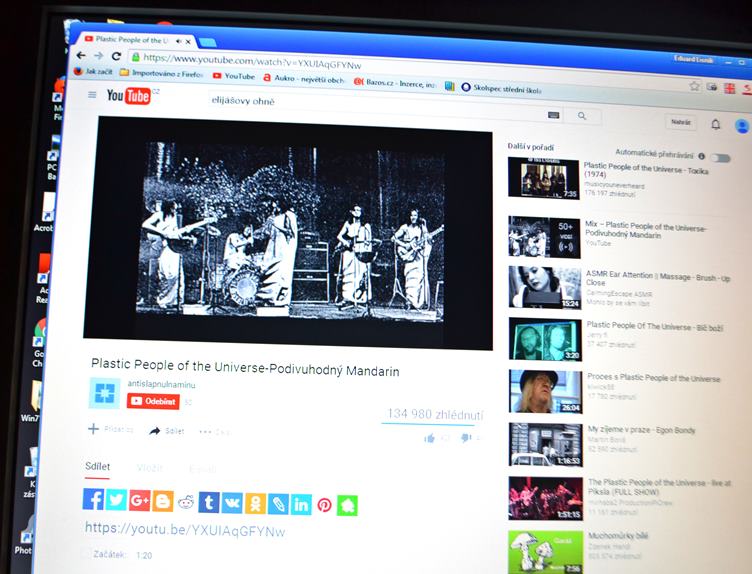Click the Nahrát upload button
752x574 pixels.
pyautogui.click(x=681, y=123)
